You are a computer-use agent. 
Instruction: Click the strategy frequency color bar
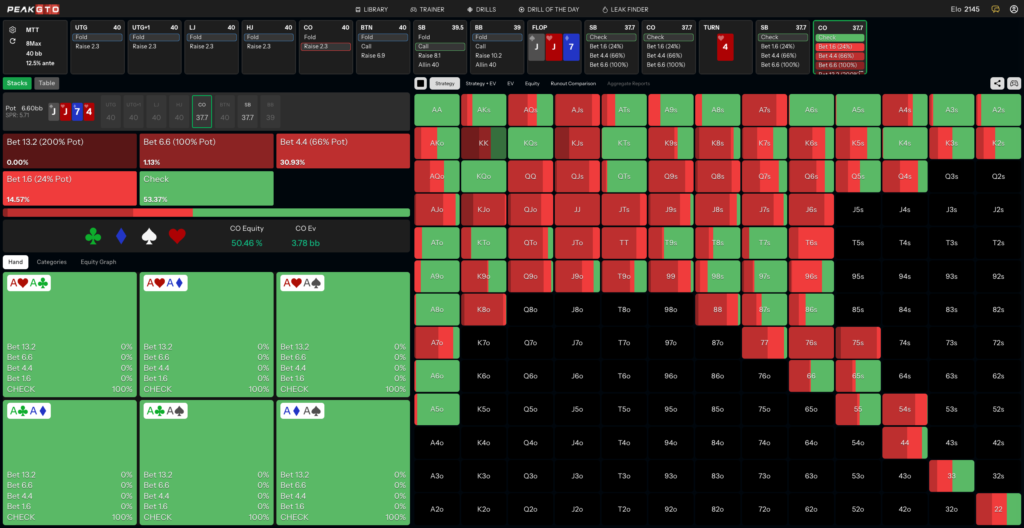pyautogui.click(x=206, y=212)
